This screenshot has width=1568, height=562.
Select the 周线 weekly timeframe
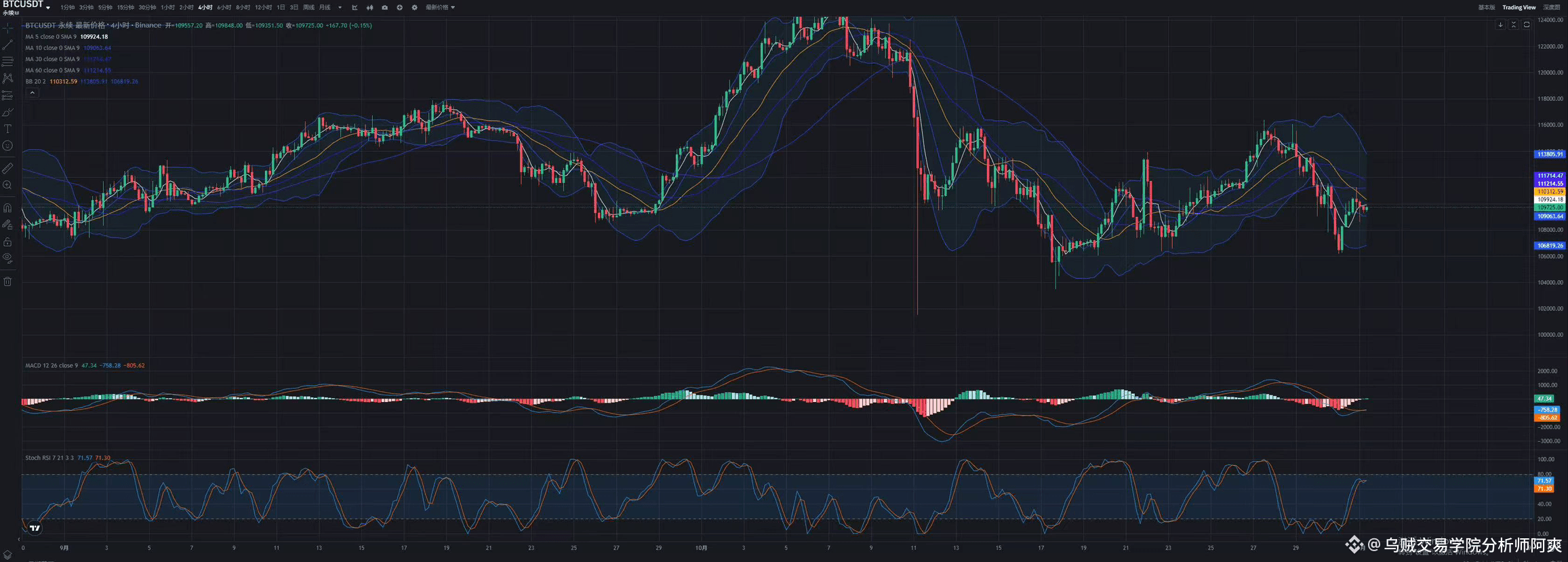(308, 7)
